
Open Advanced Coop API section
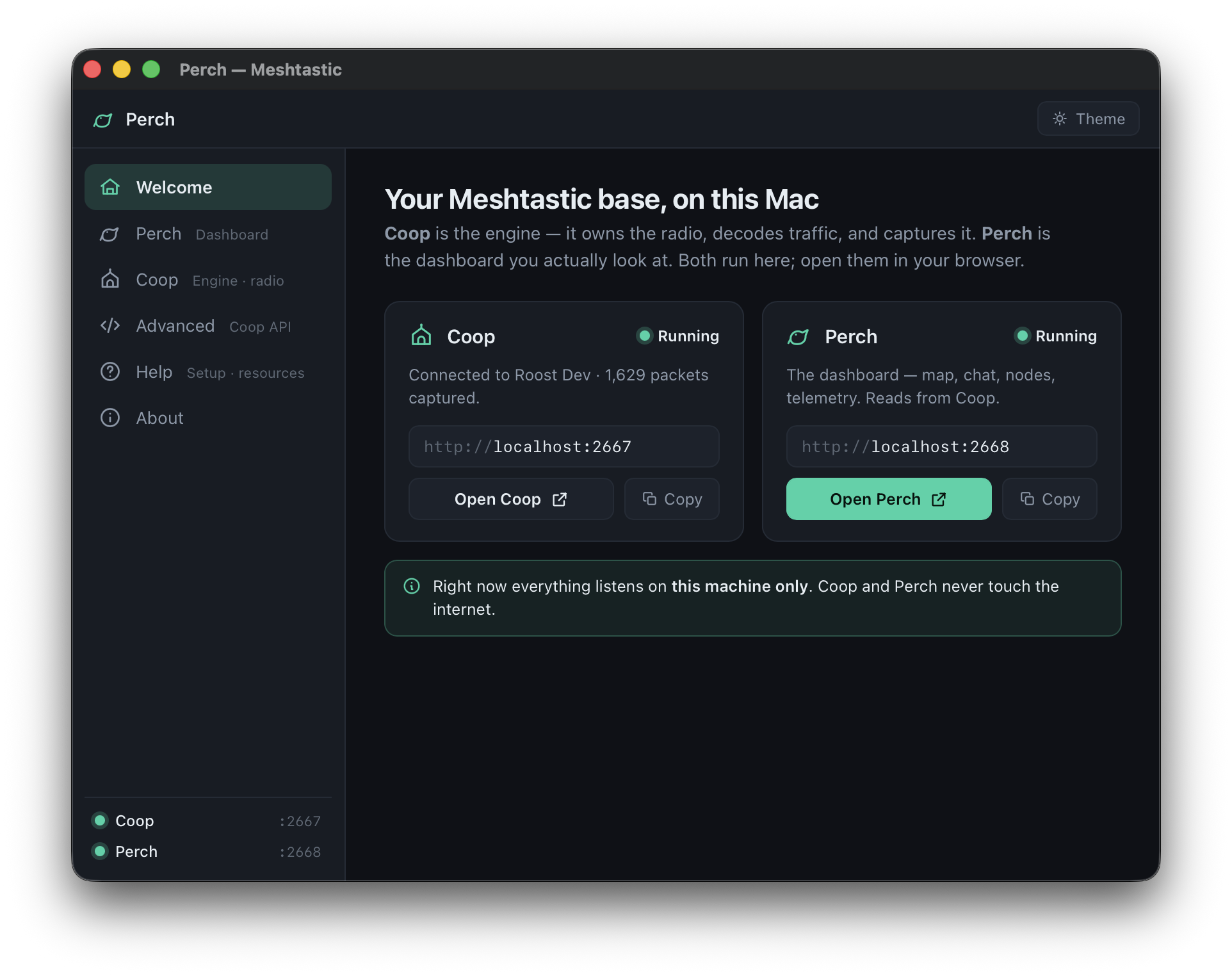click(x=208, y=327)
